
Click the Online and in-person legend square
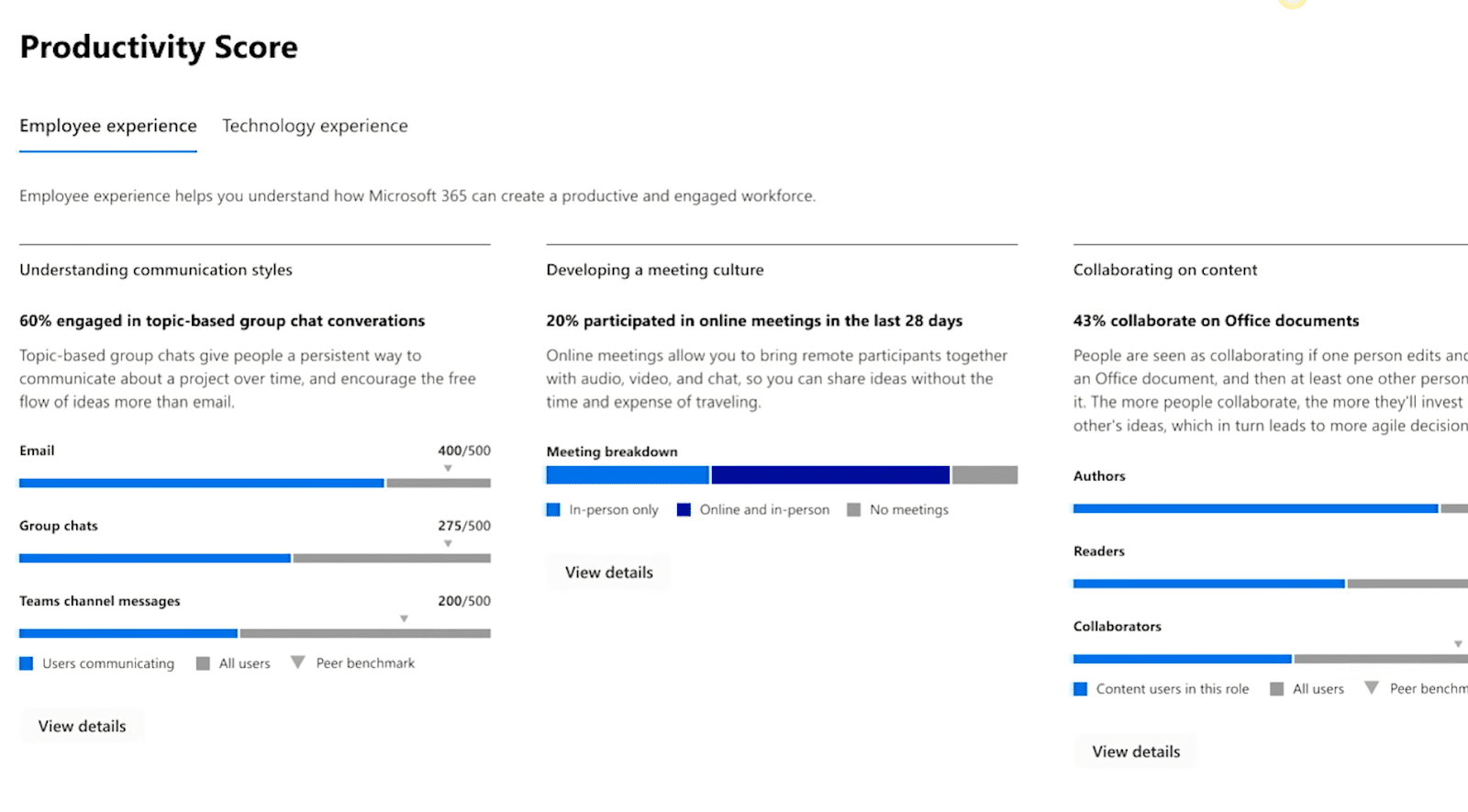684,510
